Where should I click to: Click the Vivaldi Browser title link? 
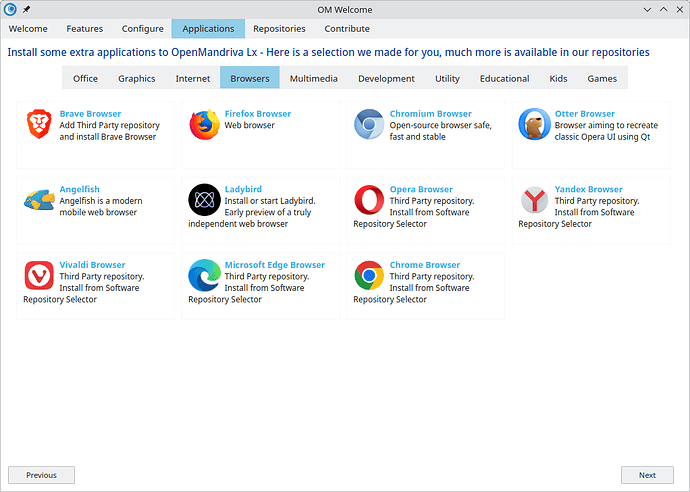[92, 265]
